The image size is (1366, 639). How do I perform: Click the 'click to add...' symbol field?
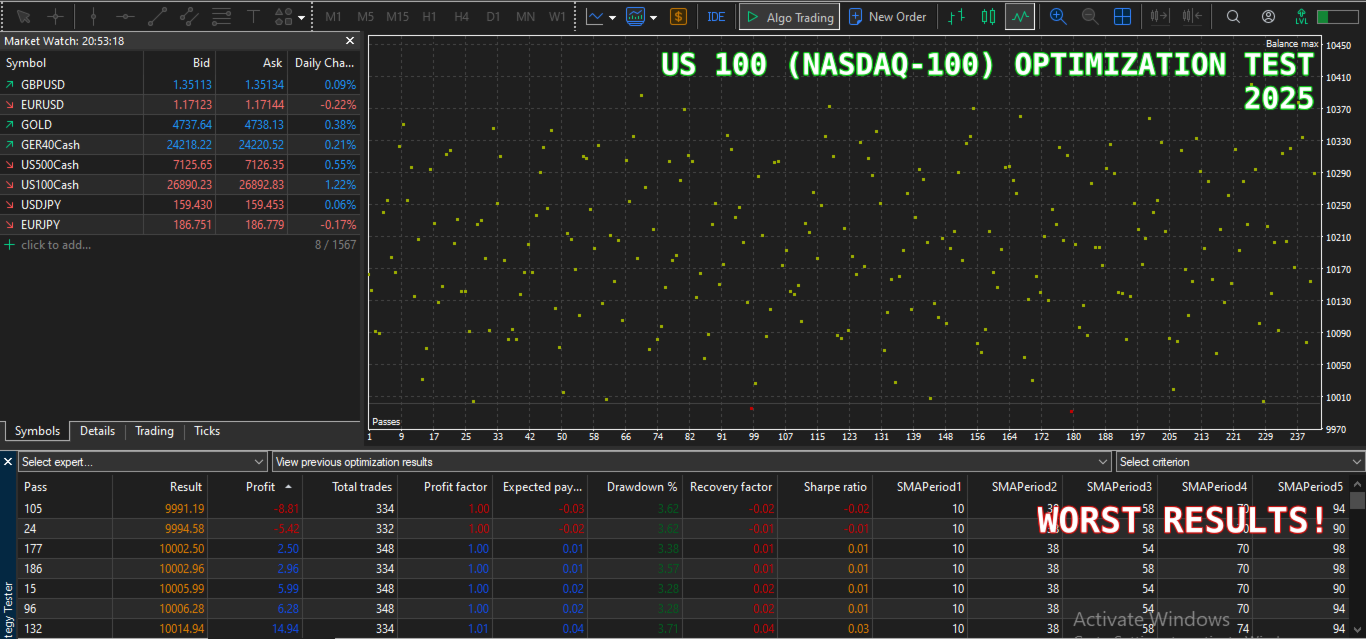click(56, 245)
